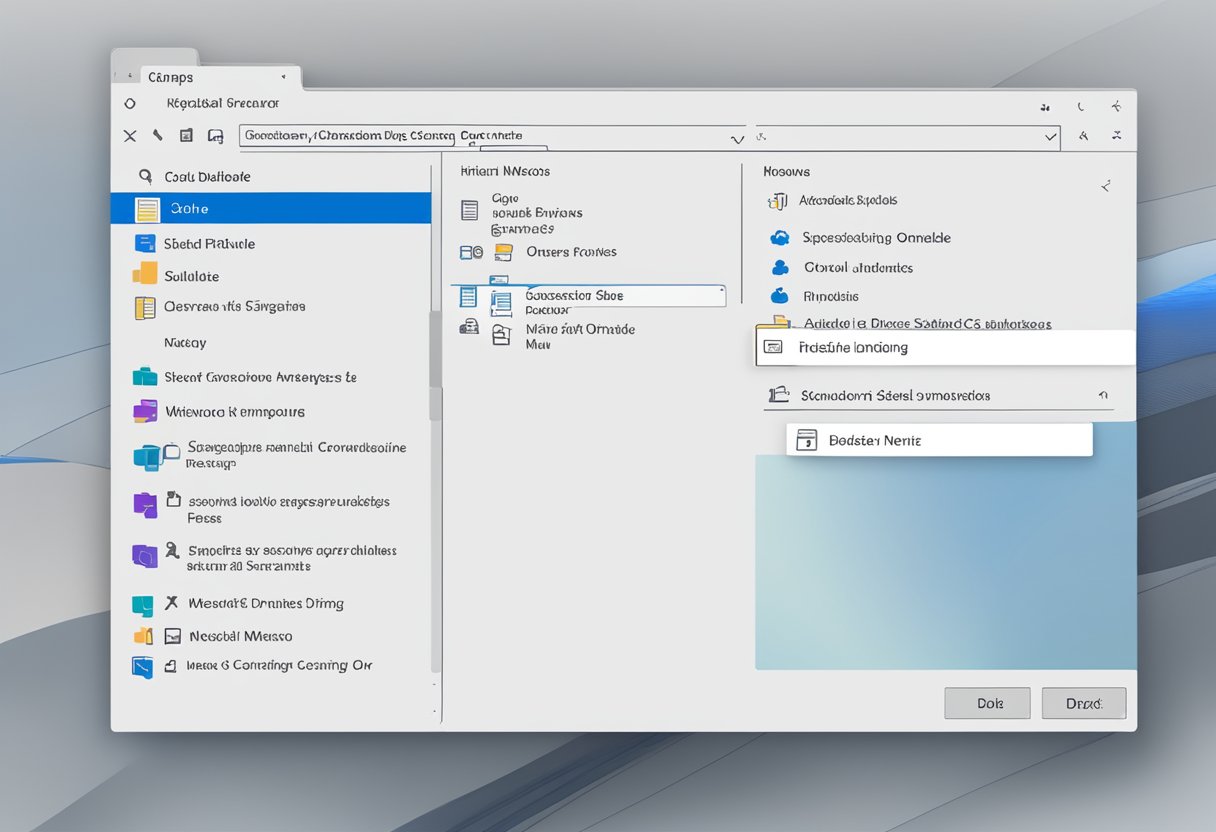Click the orange folder icon beside Onsers Fonnes
The height and width of the screenshot is (832, 1216).
tap(503, 252)
